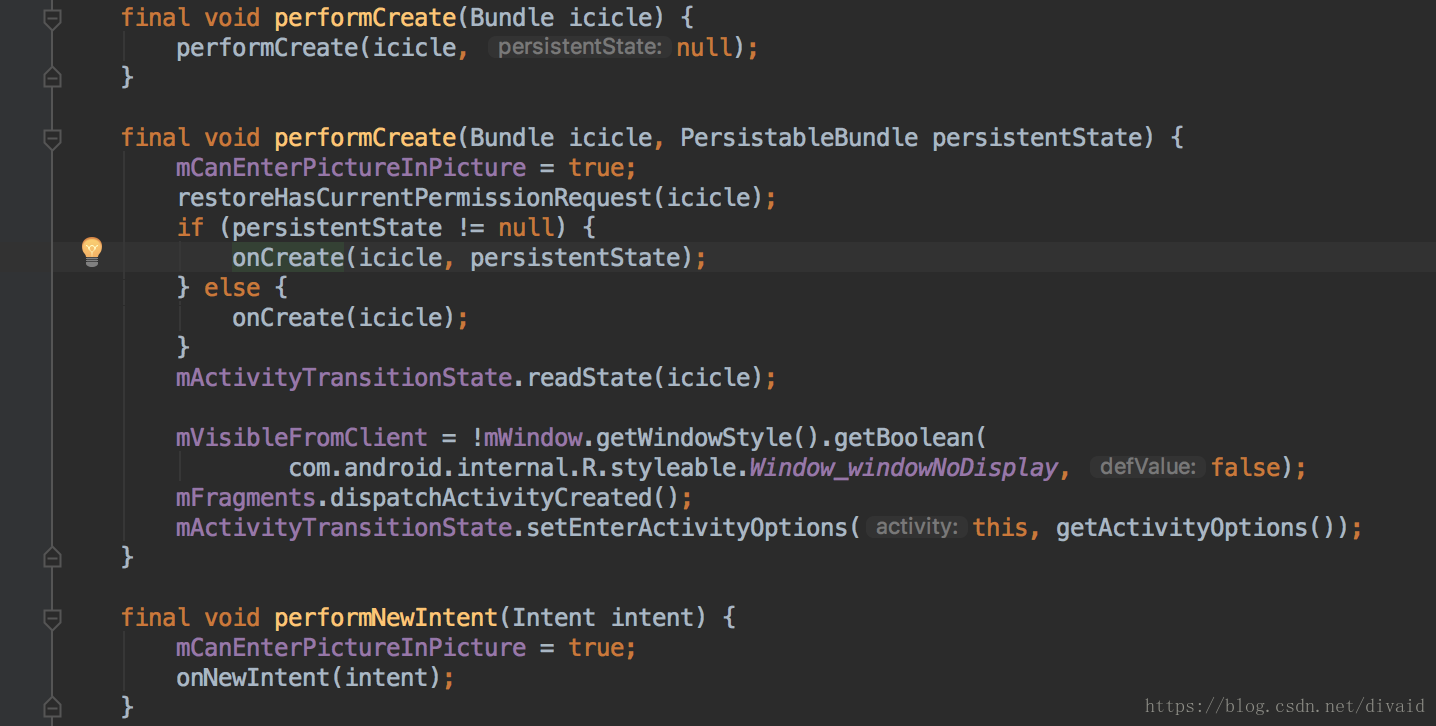The width and height of the screenshot is (1436, 726).
Task: Click the getWindowStyle() call
Action: click(708, 437)
